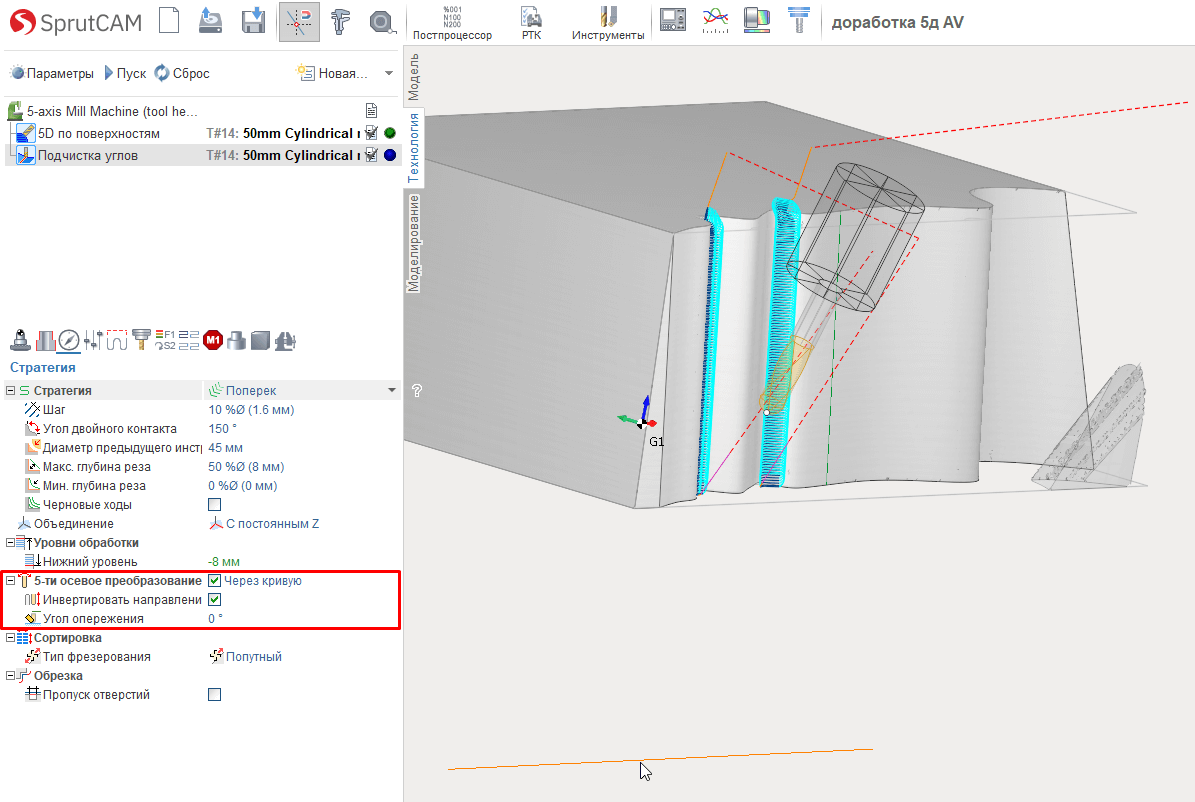Edit the previous tool diameter value 45 мм
The height and width of the screenshot is (802, 1195).
tap(226, 448)
